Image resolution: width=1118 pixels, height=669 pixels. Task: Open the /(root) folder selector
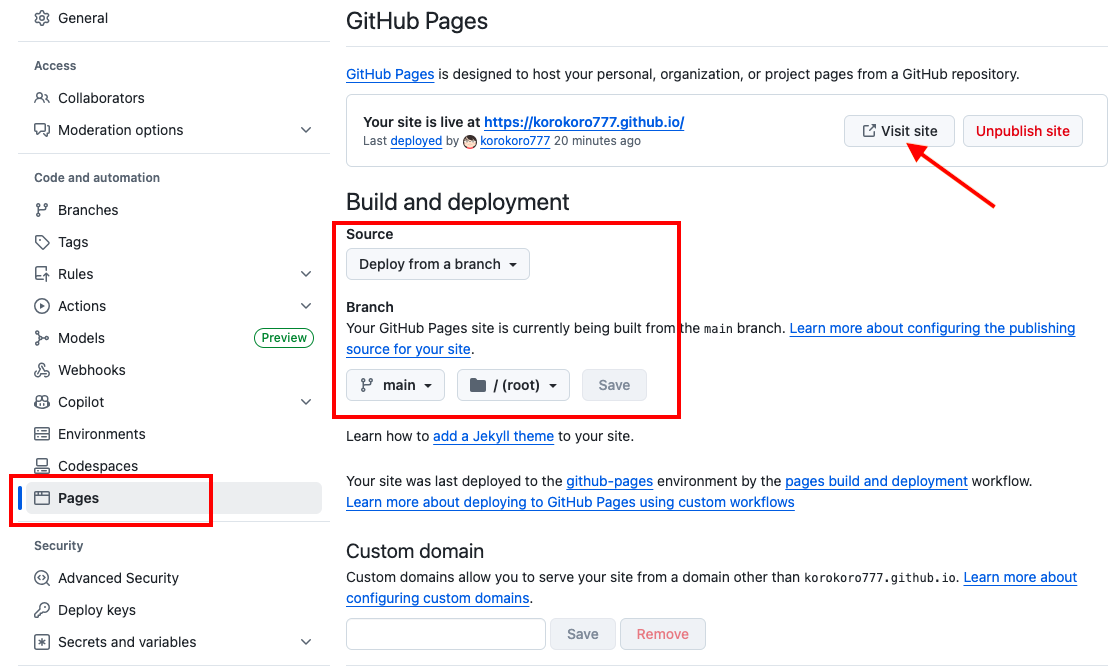pyautogui.click(x=513, y=384)
